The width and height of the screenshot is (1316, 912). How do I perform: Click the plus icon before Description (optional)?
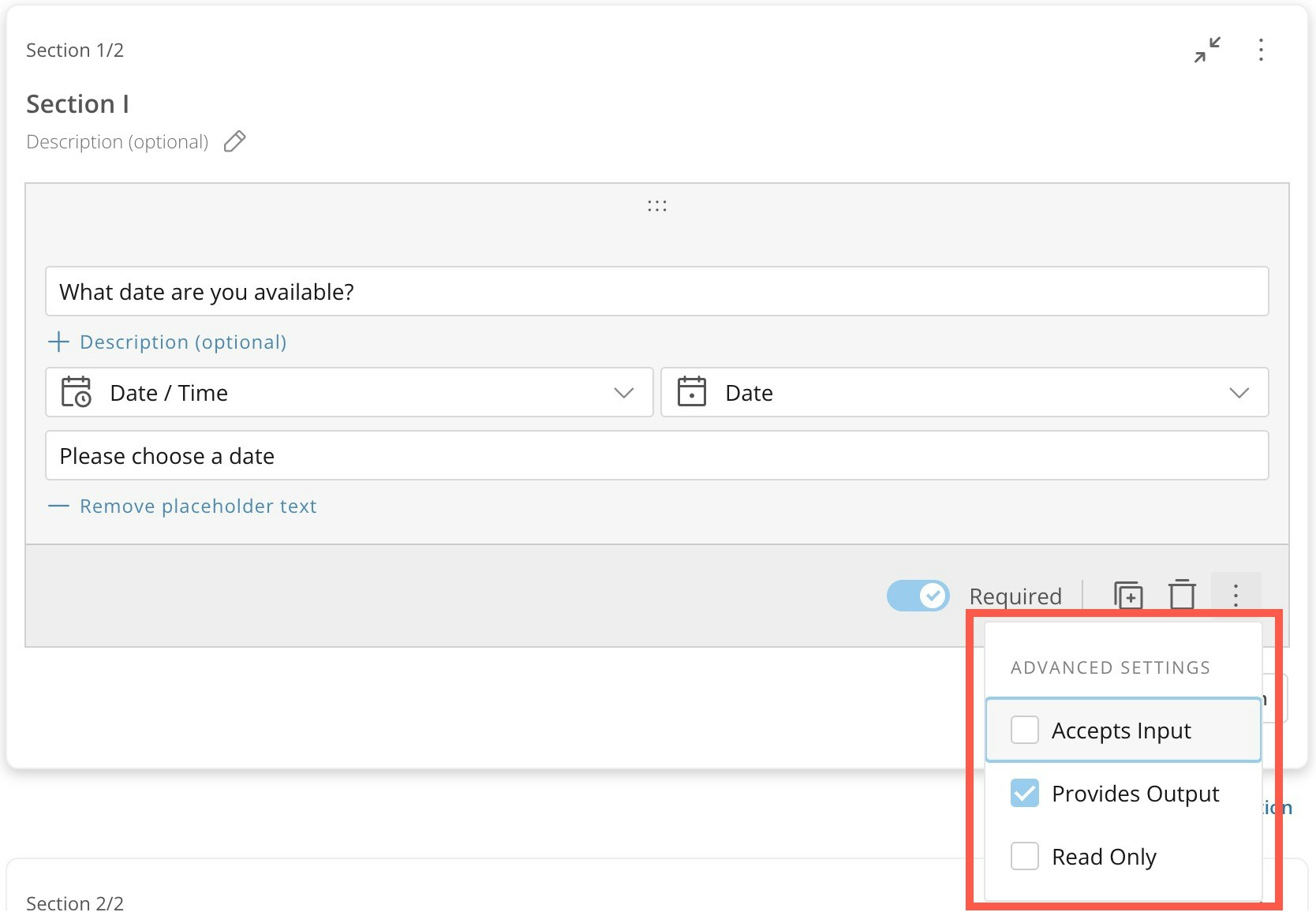pos(58,342)
